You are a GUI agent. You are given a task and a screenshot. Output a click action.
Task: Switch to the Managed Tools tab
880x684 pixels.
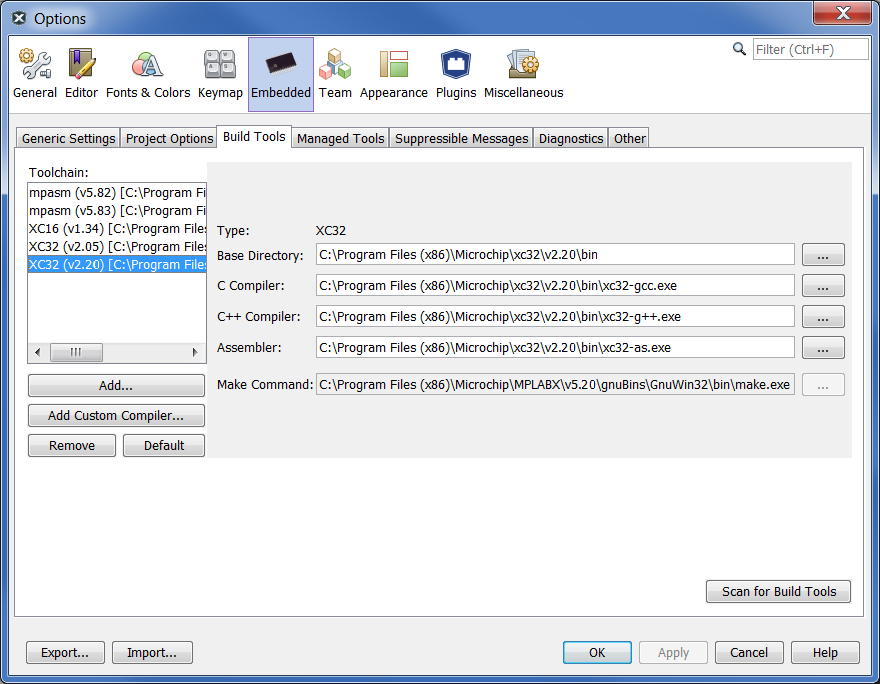coord(341,138)
